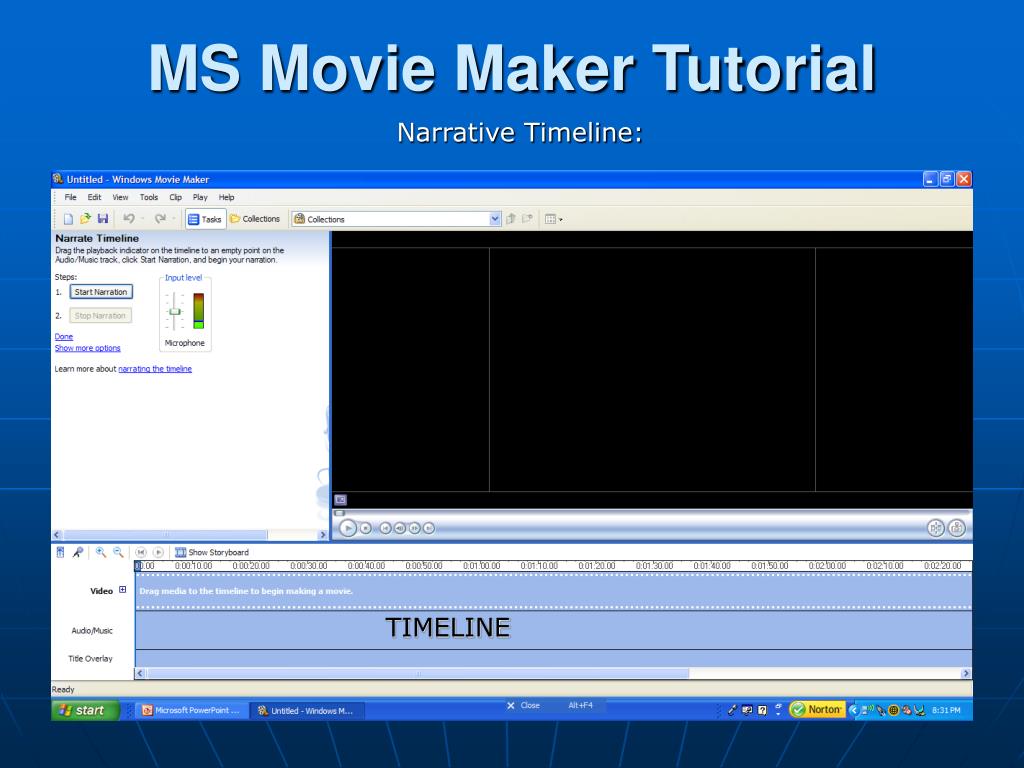Click the small monitor icon below preview
Screen dimensions: 1024x768
tap(340, 500)
